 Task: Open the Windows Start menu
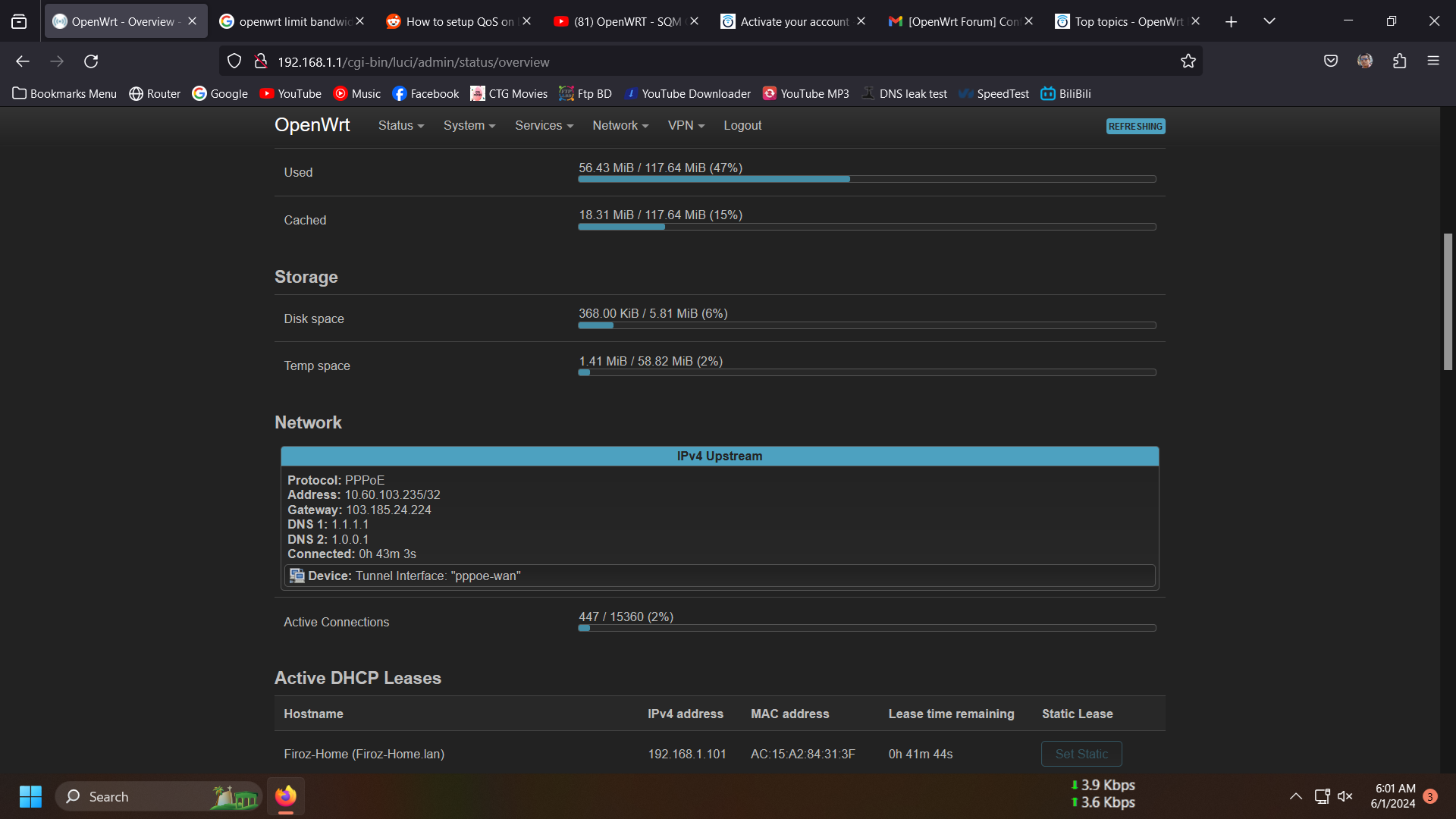click(x=30, y=796)
